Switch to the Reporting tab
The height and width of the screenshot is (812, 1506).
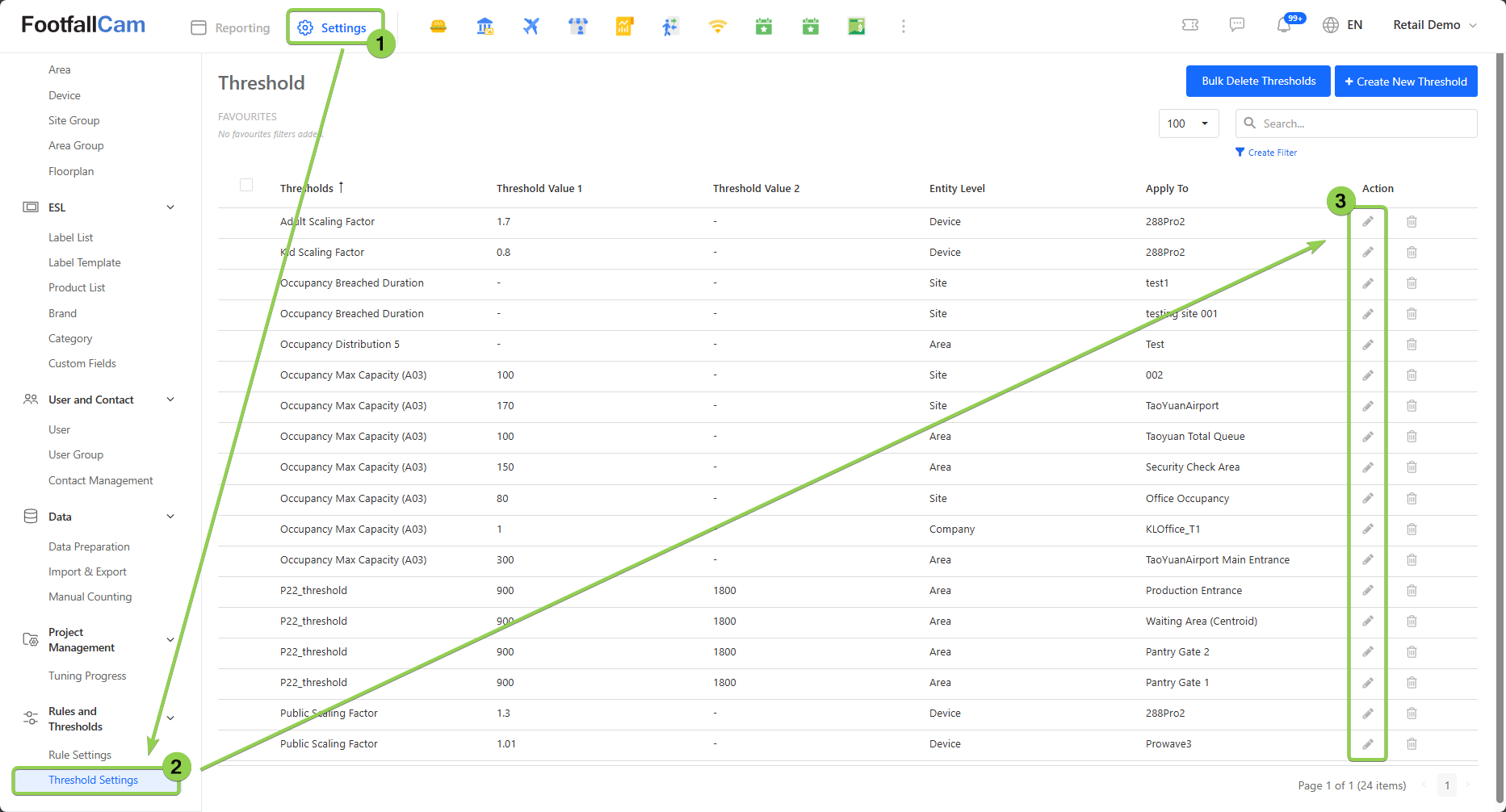point(231,27)
